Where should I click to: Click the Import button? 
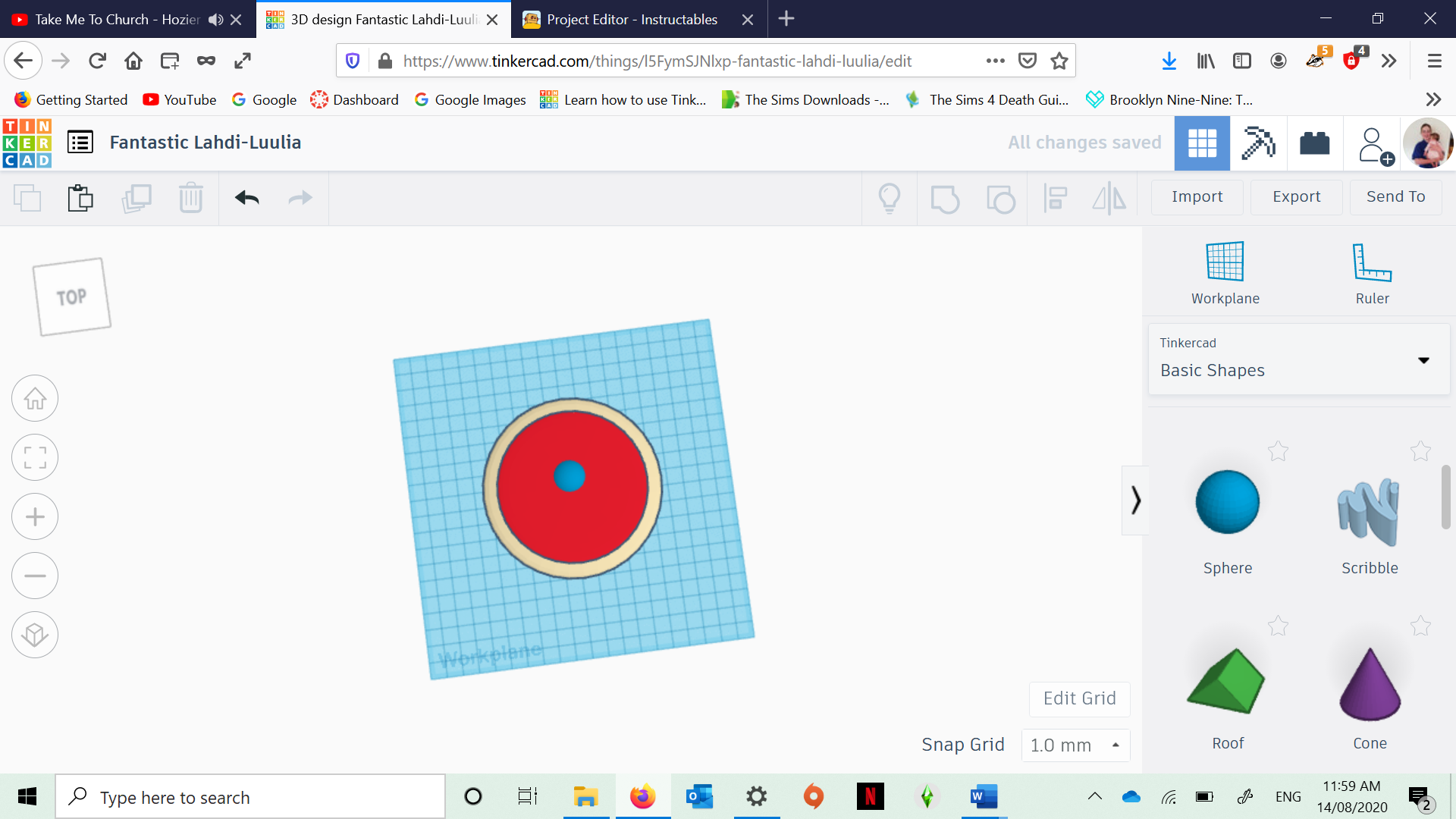[1197, 197]
